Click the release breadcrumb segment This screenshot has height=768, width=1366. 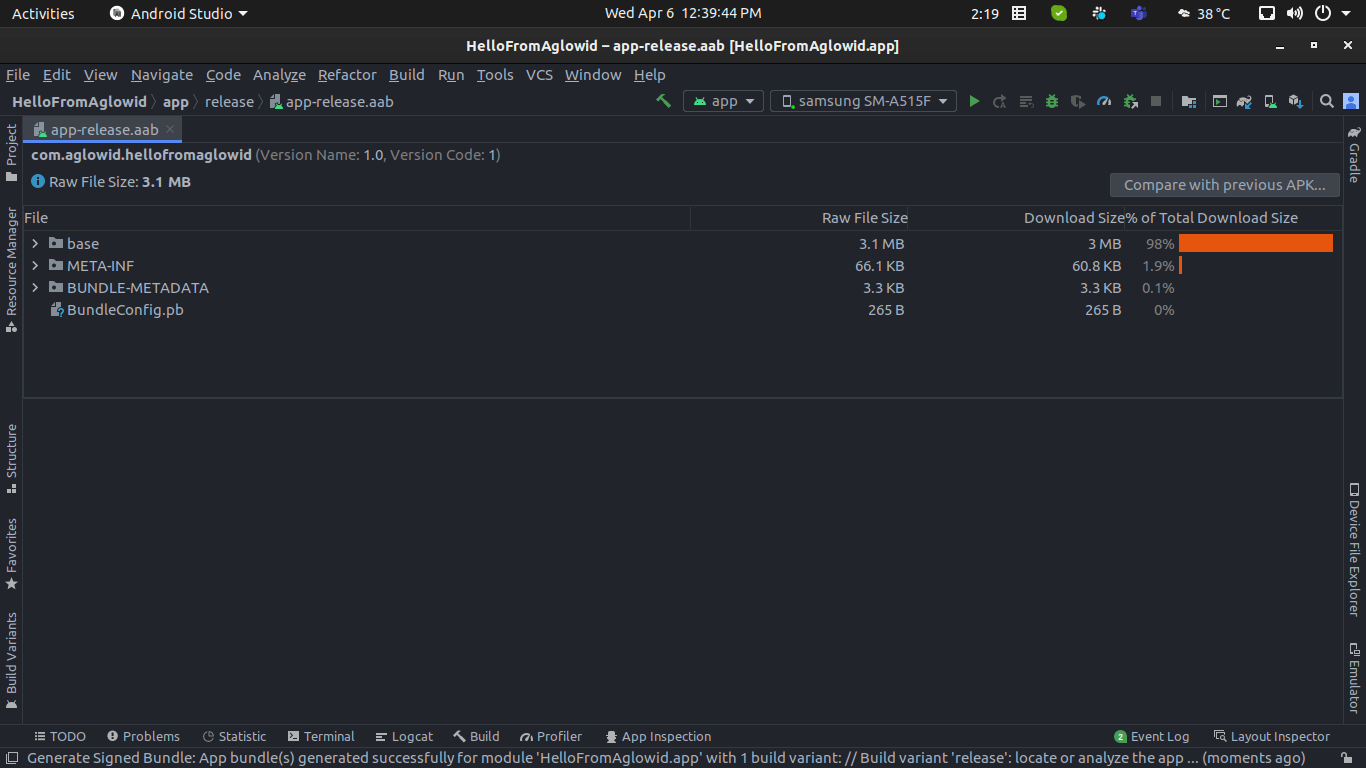(229, 101)
